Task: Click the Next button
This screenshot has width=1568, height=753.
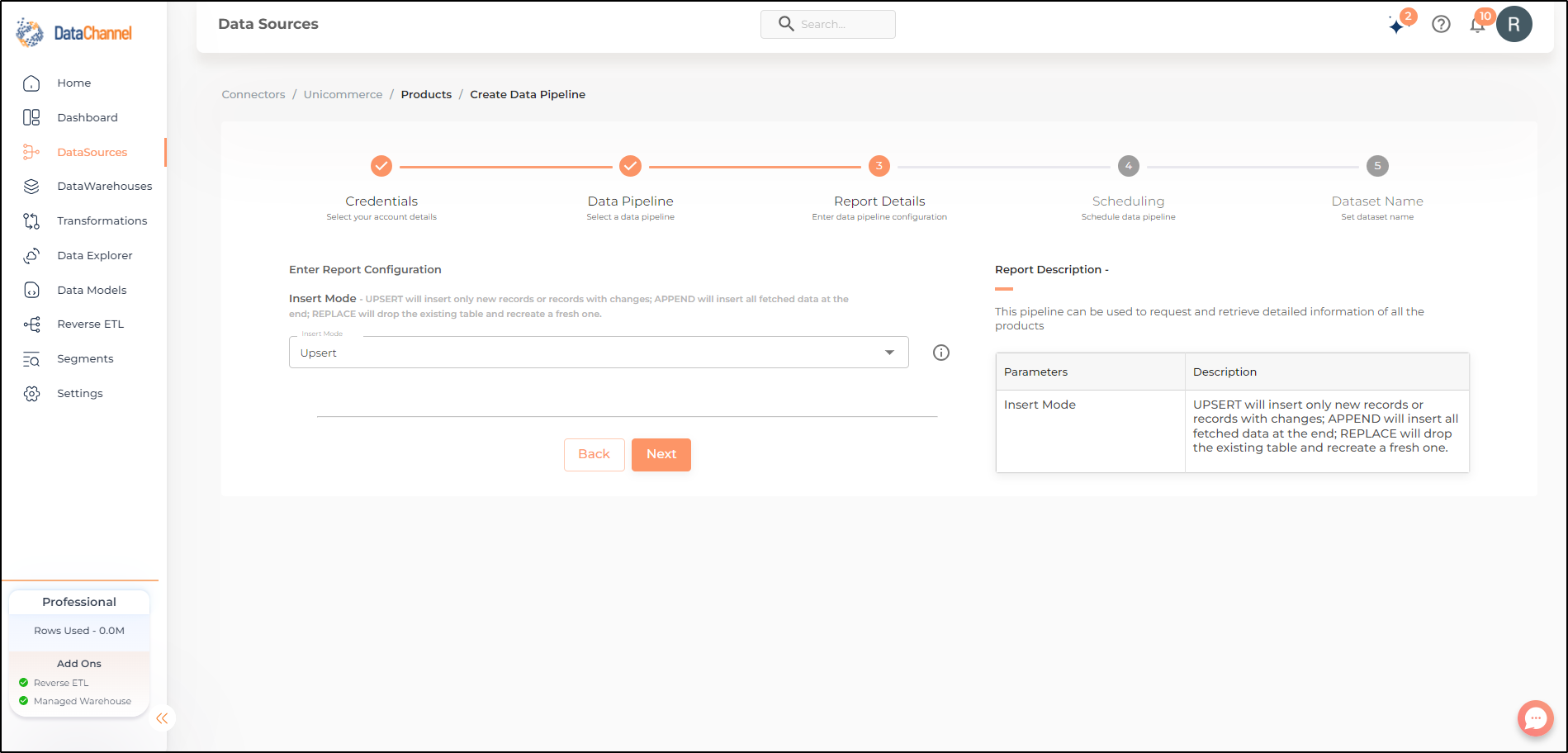Action: click(x=661, y=455)
